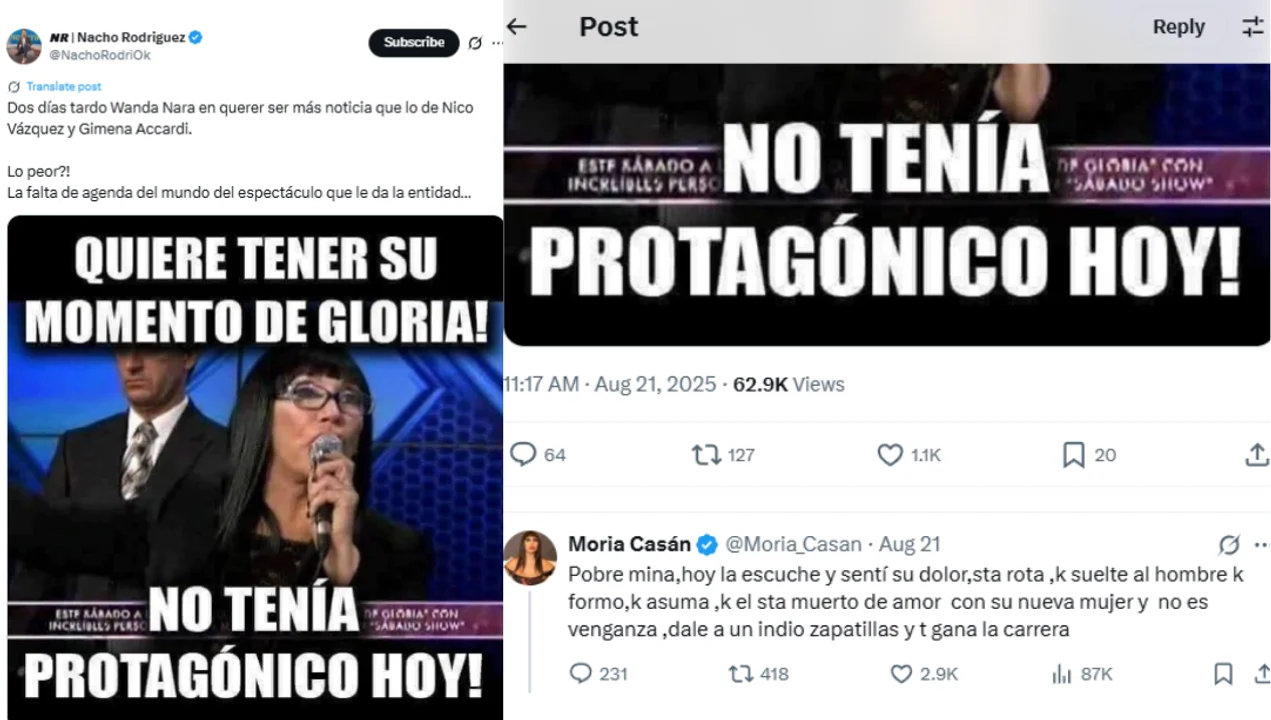Repost the main post with 127 reposts
Viewport: 1271px width, 720px height.
pyautogui.click(x=723, y=455)
